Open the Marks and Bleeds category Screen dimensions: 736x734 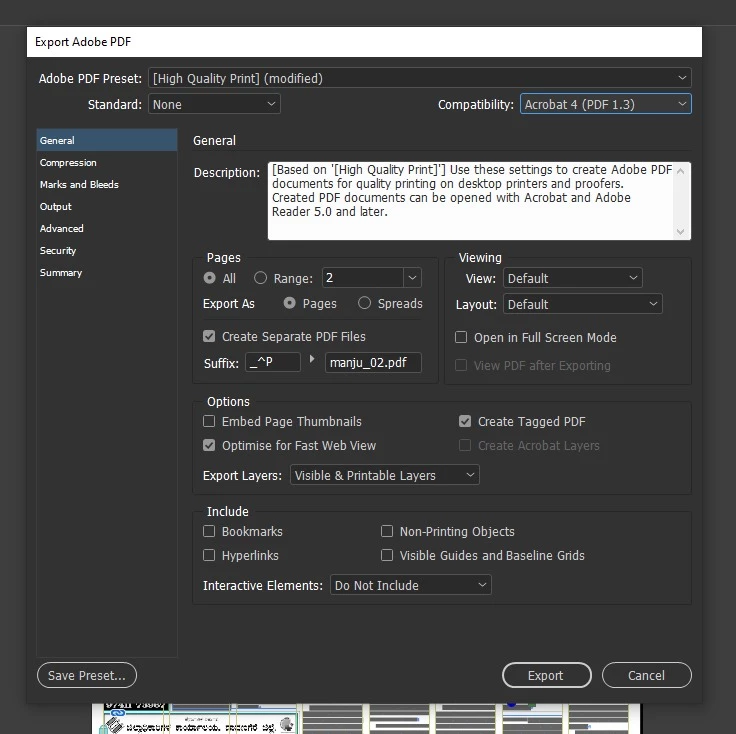[x=107, y=184]
